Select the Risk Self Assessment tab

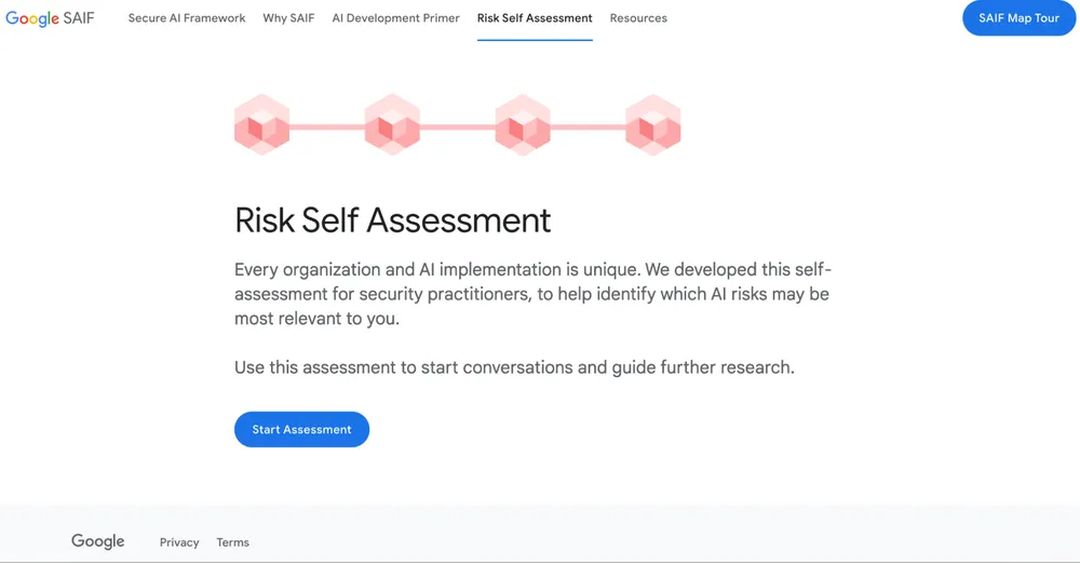534,18
